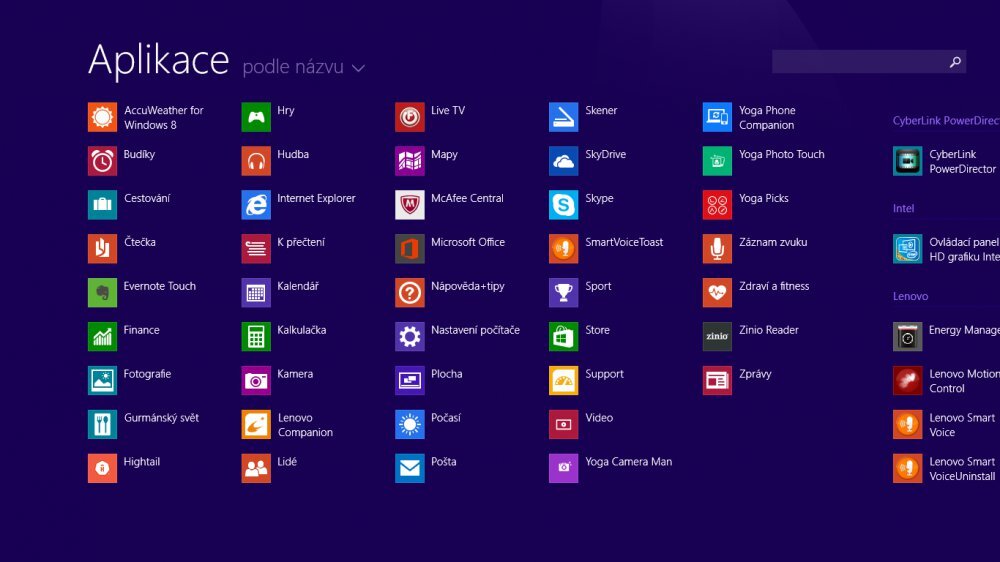The image size is (1000, 562).
Task: Launch the Support gauge icon
Action: click(x=563, y=381)
